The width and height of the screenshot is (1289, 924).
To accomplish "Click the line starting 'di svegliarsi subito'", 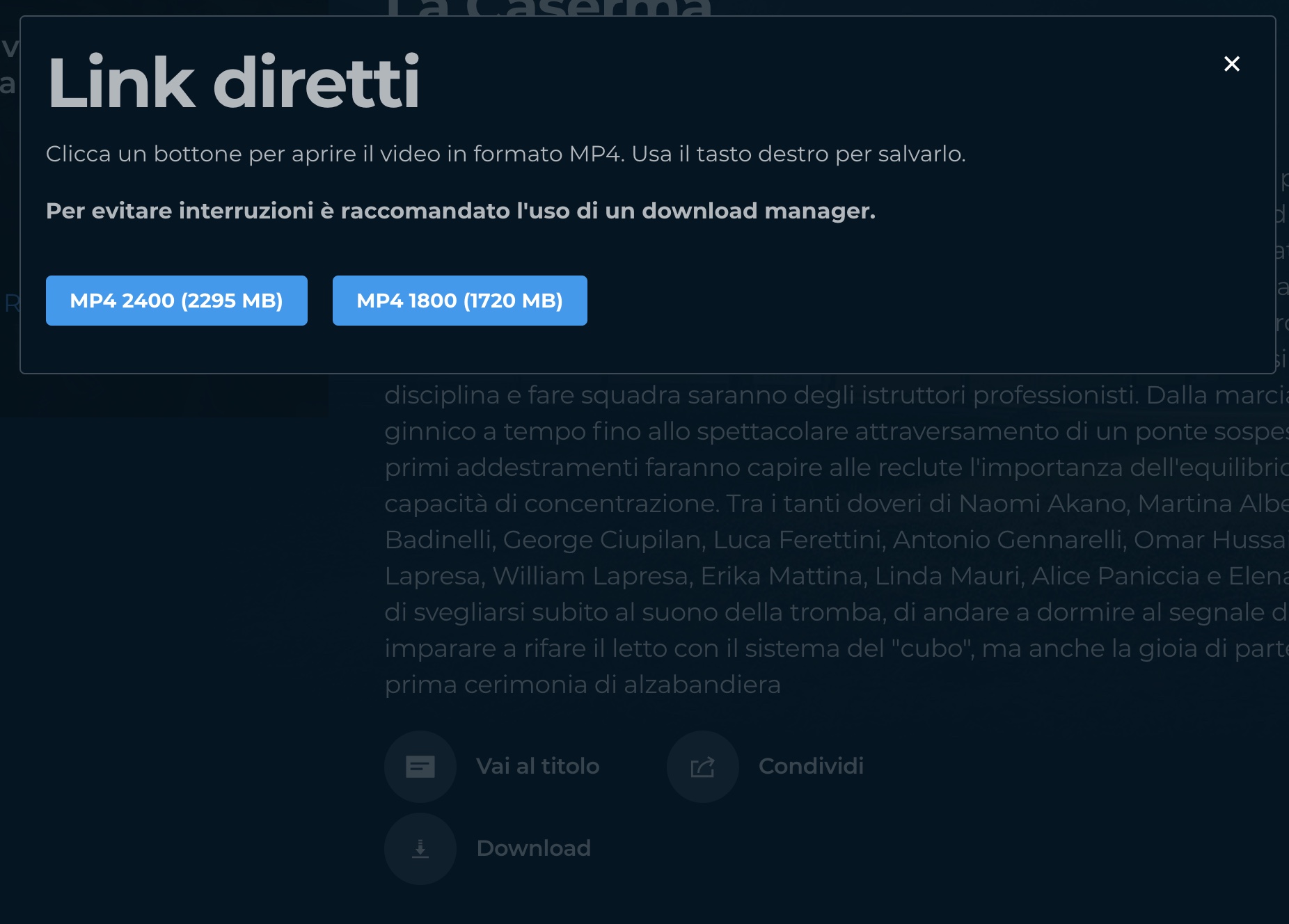I will (x=835, y=612).
